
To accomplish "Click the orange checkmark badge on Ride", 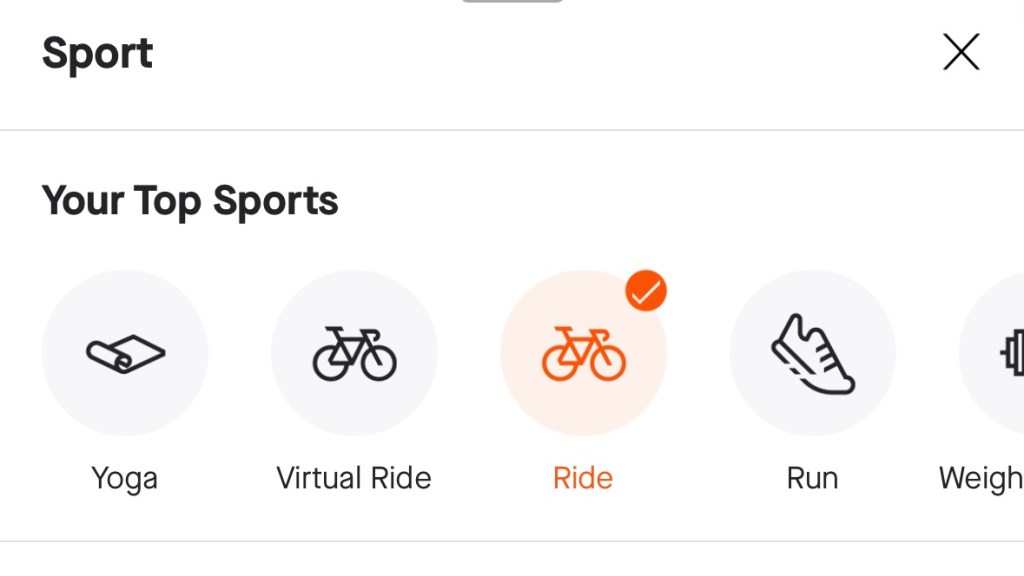I will pos(646,291).
